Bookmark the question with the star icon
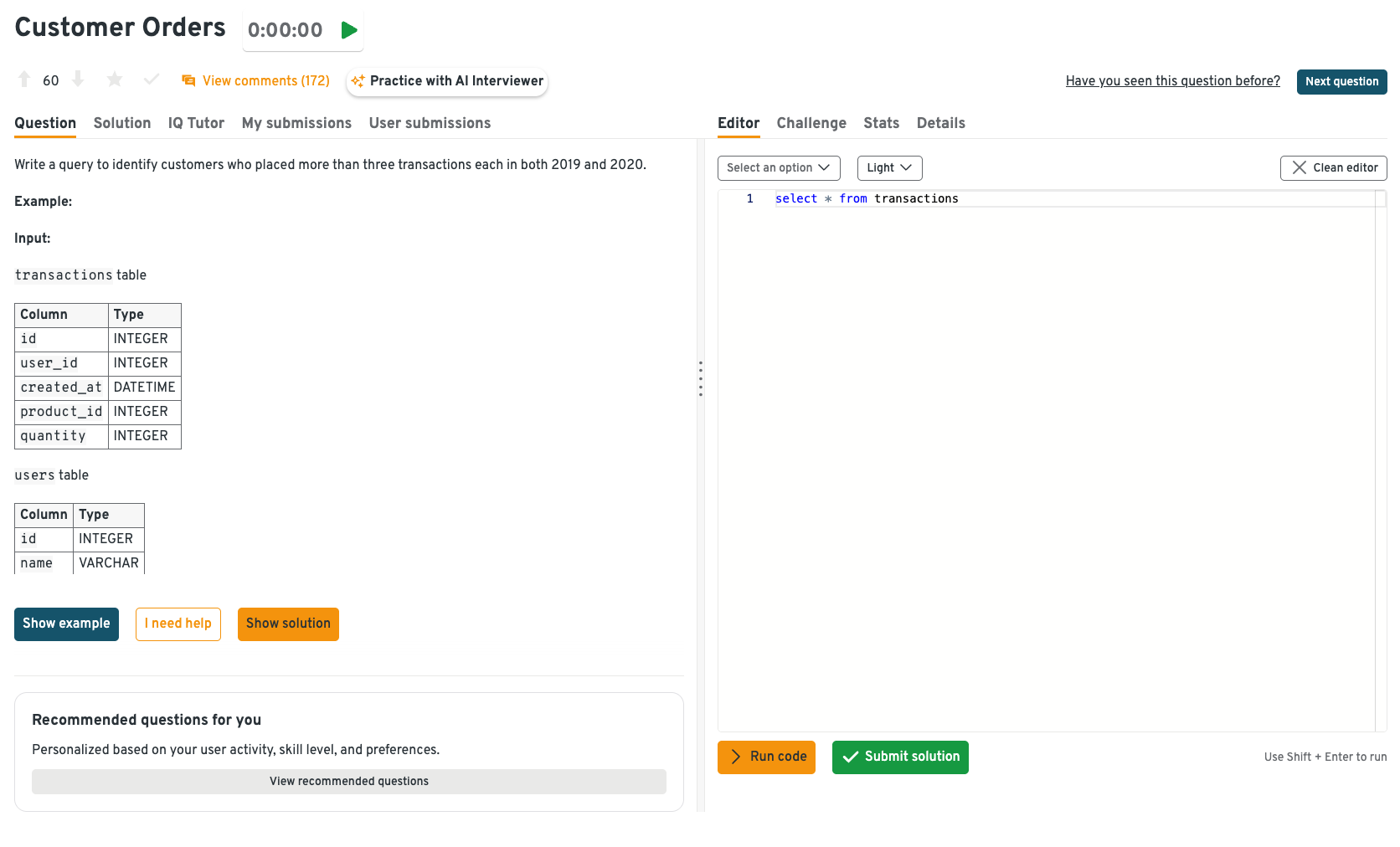 click(x=115, y=80)
